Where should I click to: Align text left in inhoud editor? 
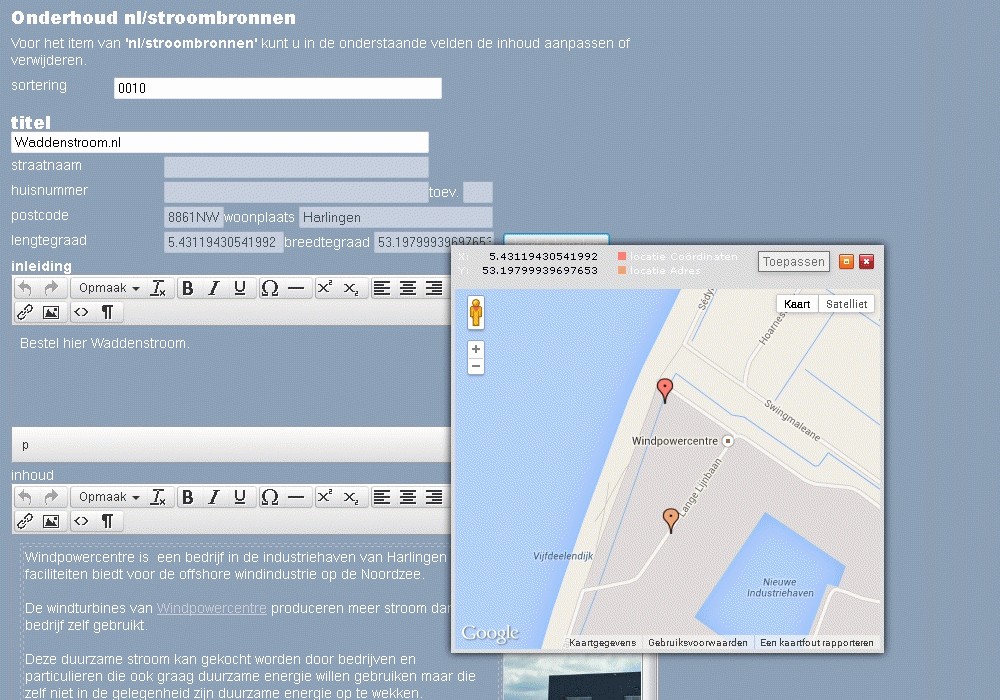[381, 497]
